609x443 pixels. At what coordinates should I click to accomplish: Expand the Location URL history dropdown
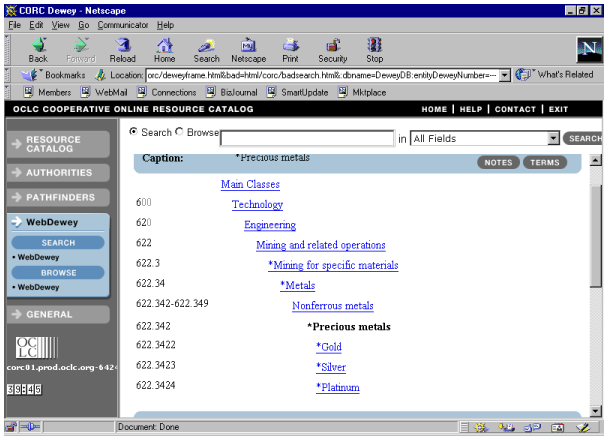click(x=505, y=75)
